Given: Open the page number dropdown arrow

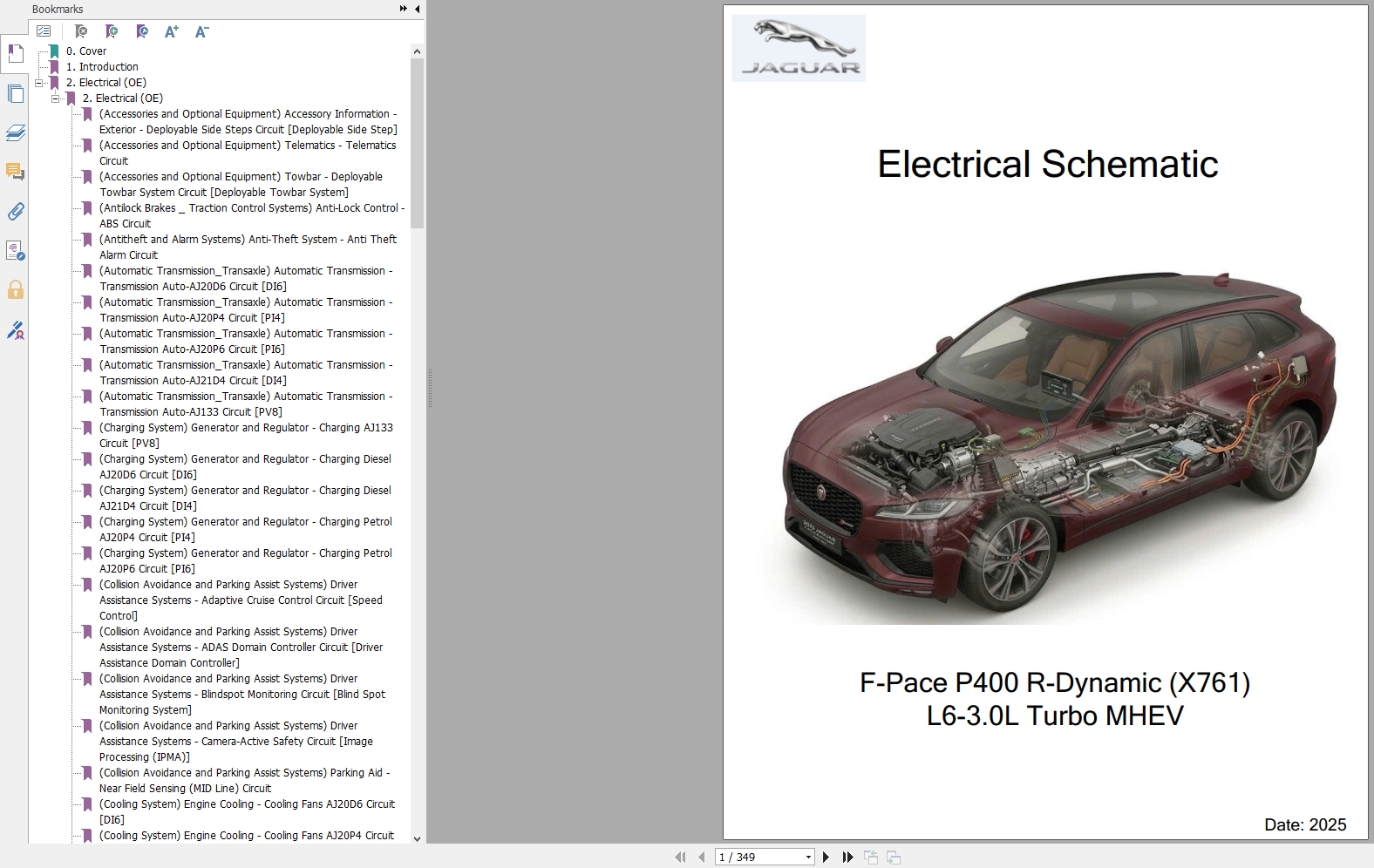Looking at the screenshot, I should pyautogui.click(x=808, y=858).
